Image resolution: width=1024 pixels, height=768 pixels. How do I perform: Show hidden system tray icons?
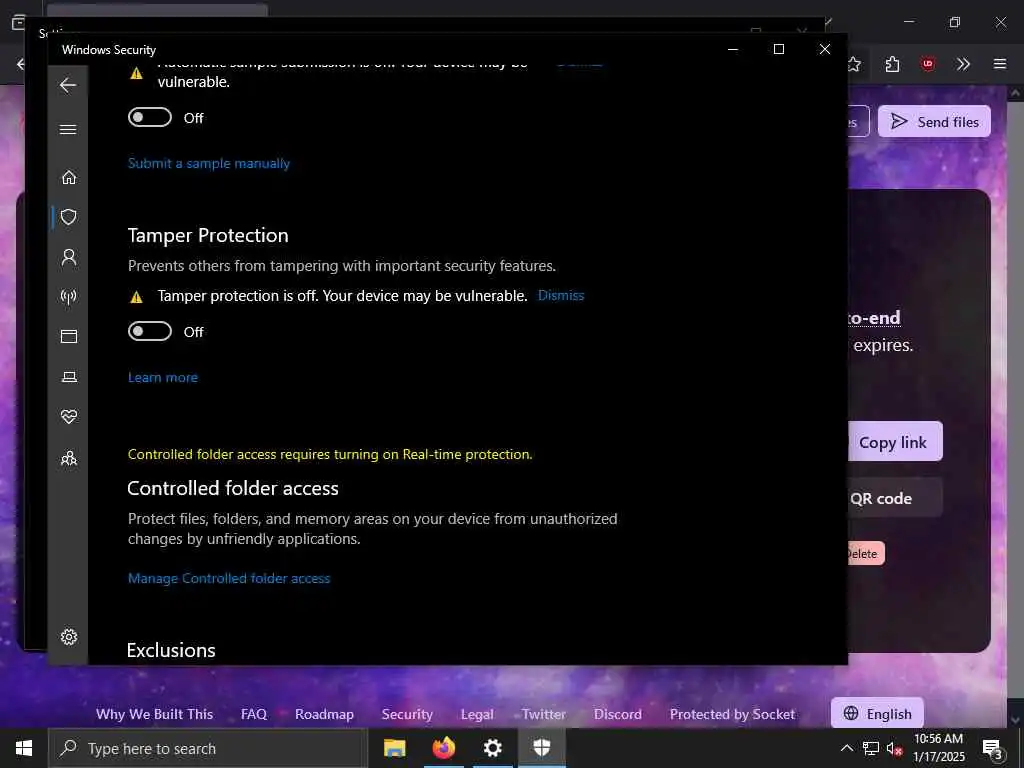(x=846, y=748)
